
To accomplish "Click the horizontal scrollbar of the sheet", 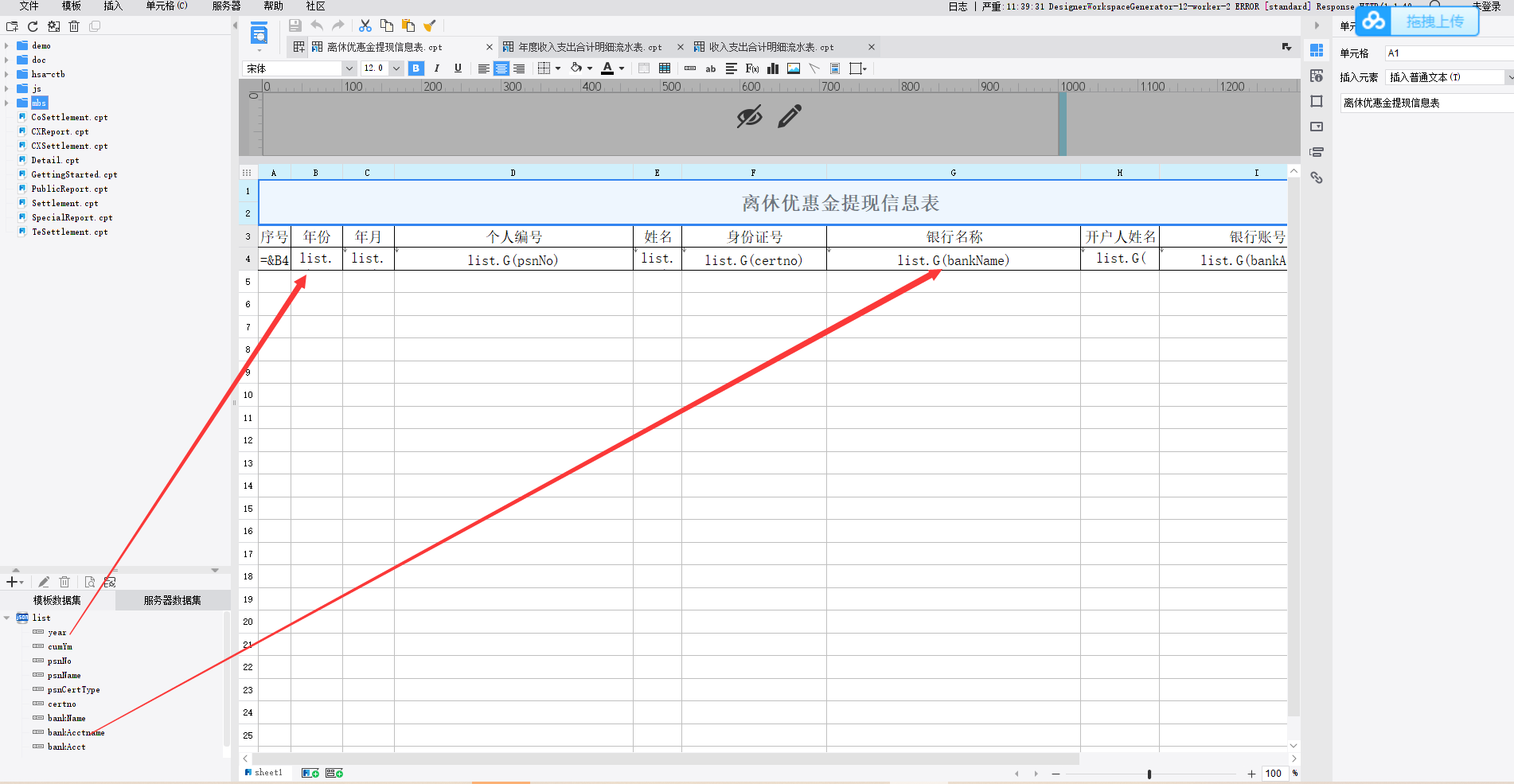I will [x=665, y=759].
